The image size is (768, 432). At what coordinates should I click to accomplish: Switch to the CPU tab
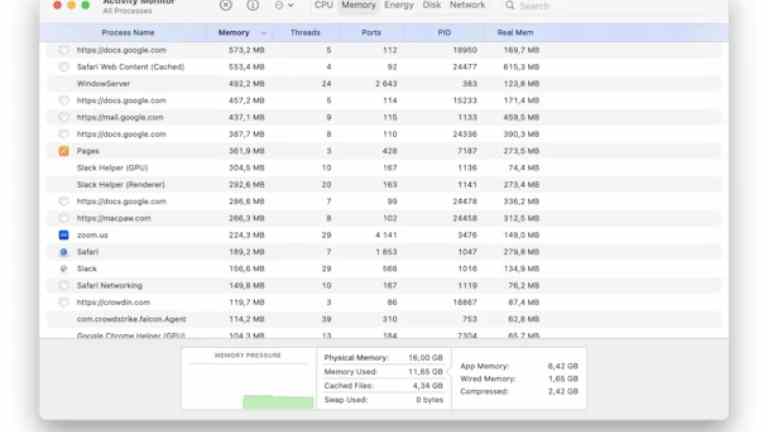pos(324,5)
